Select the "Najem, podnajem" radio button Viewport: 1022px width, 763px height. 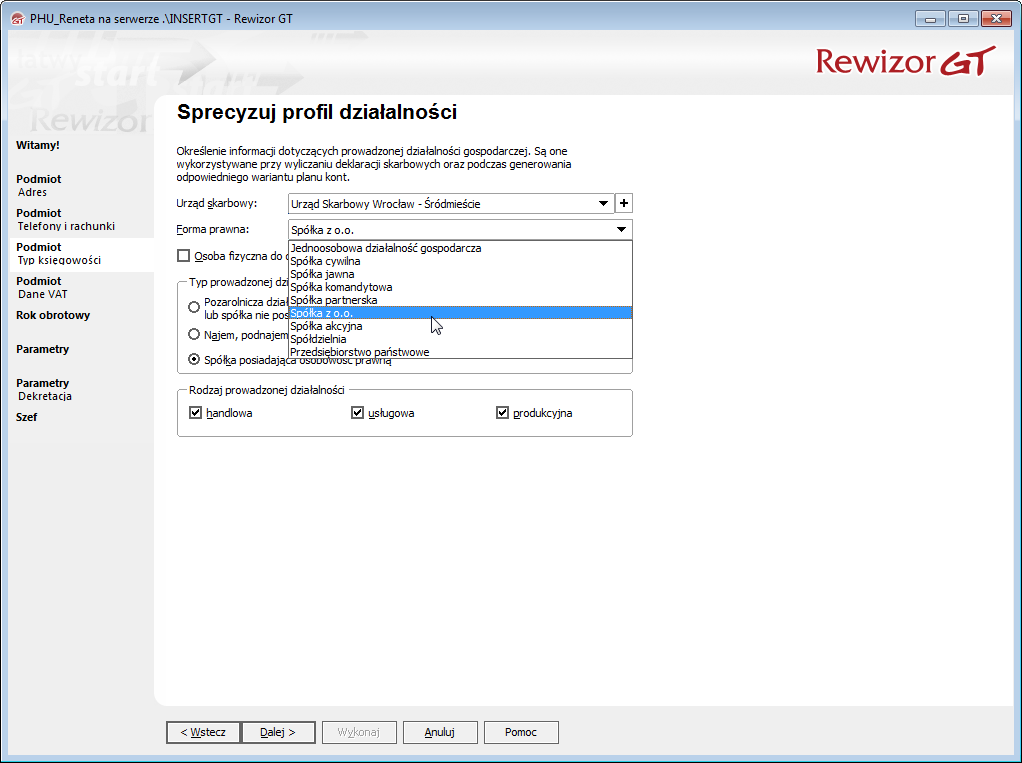(195, 334)
